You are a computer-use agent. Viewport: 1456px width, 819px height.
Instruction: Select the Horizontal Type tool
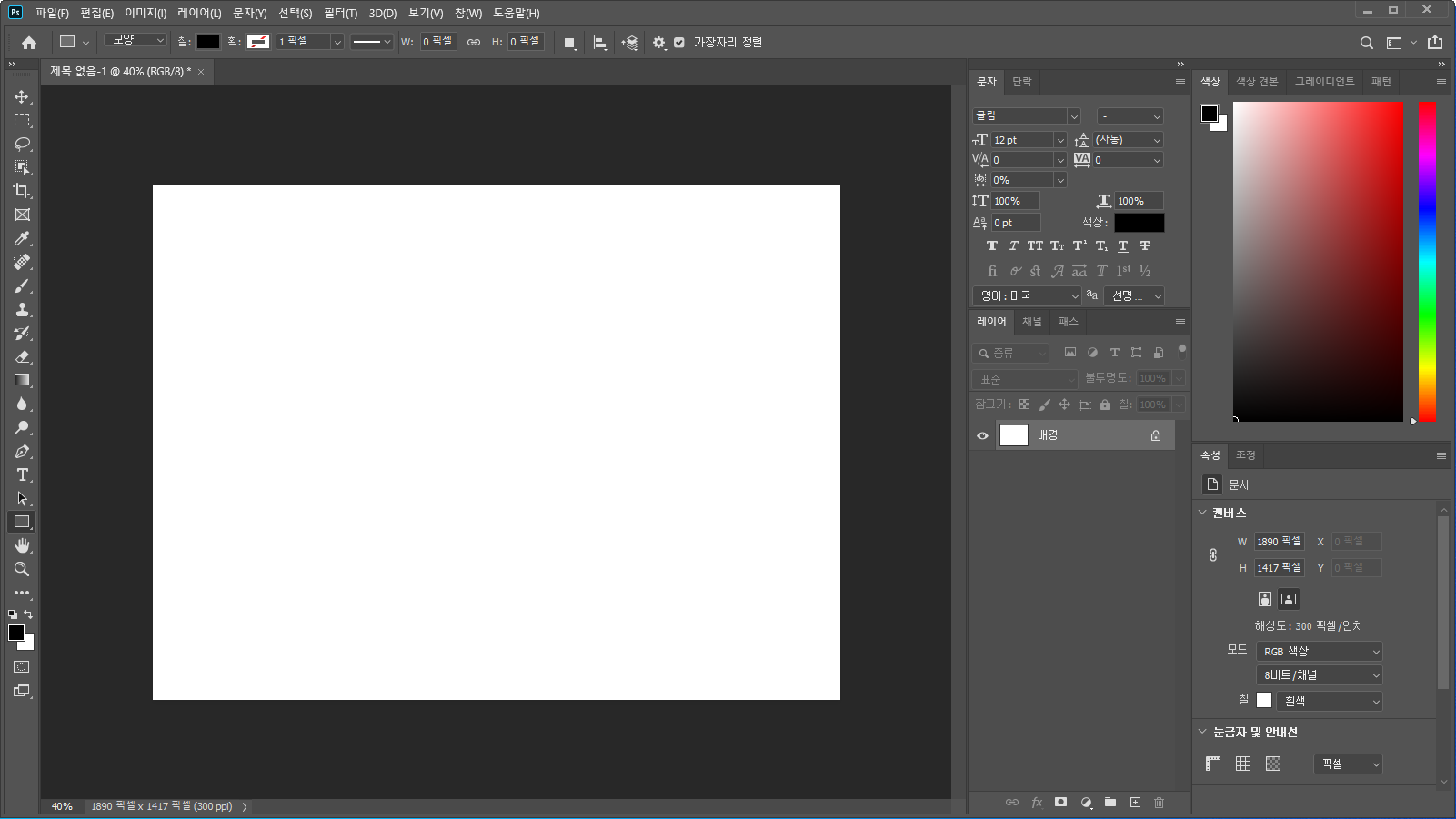(22, 474)
